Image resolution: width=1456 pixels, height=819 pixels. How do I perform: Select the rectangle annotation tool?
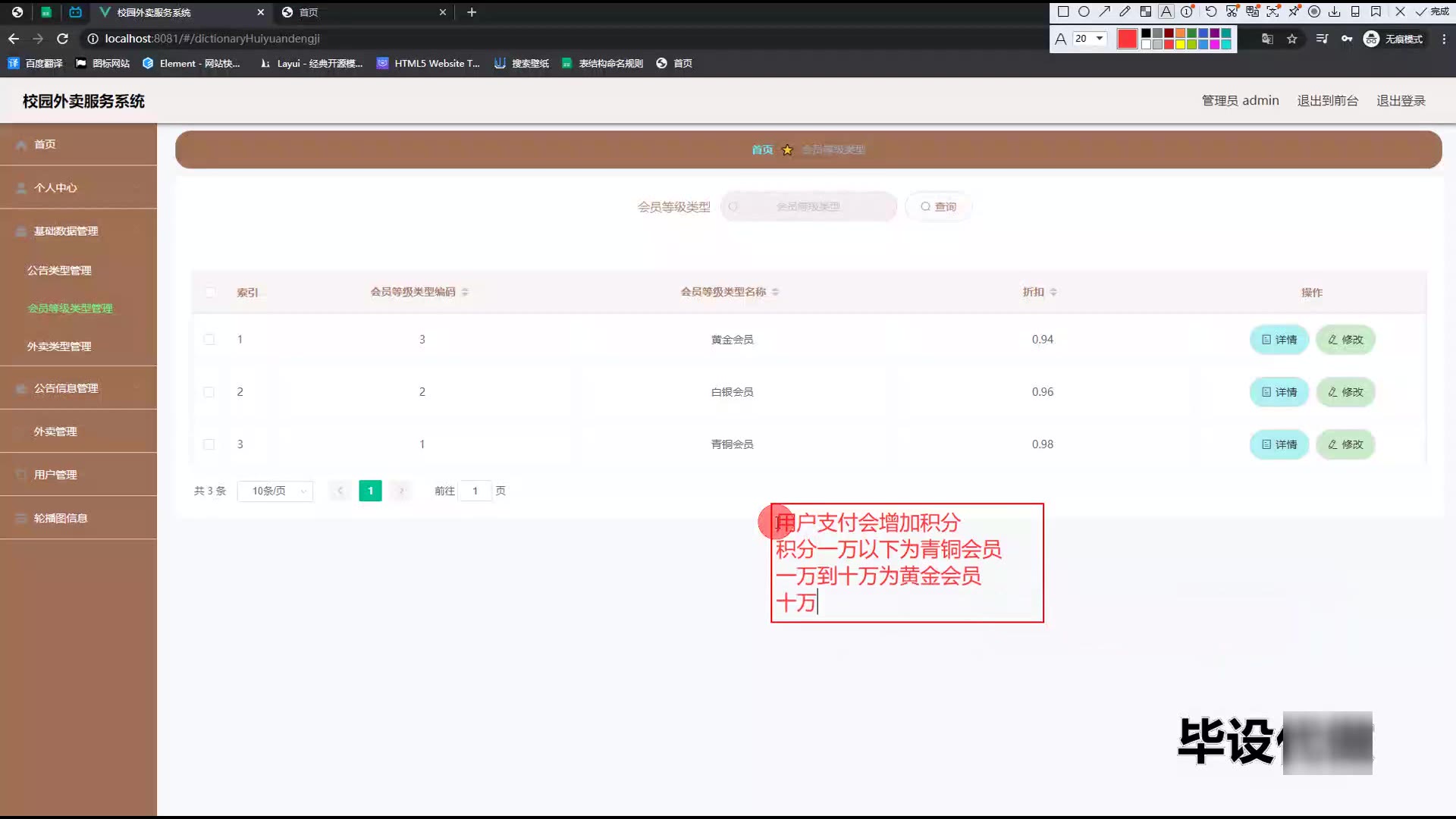click(1063, 11)
